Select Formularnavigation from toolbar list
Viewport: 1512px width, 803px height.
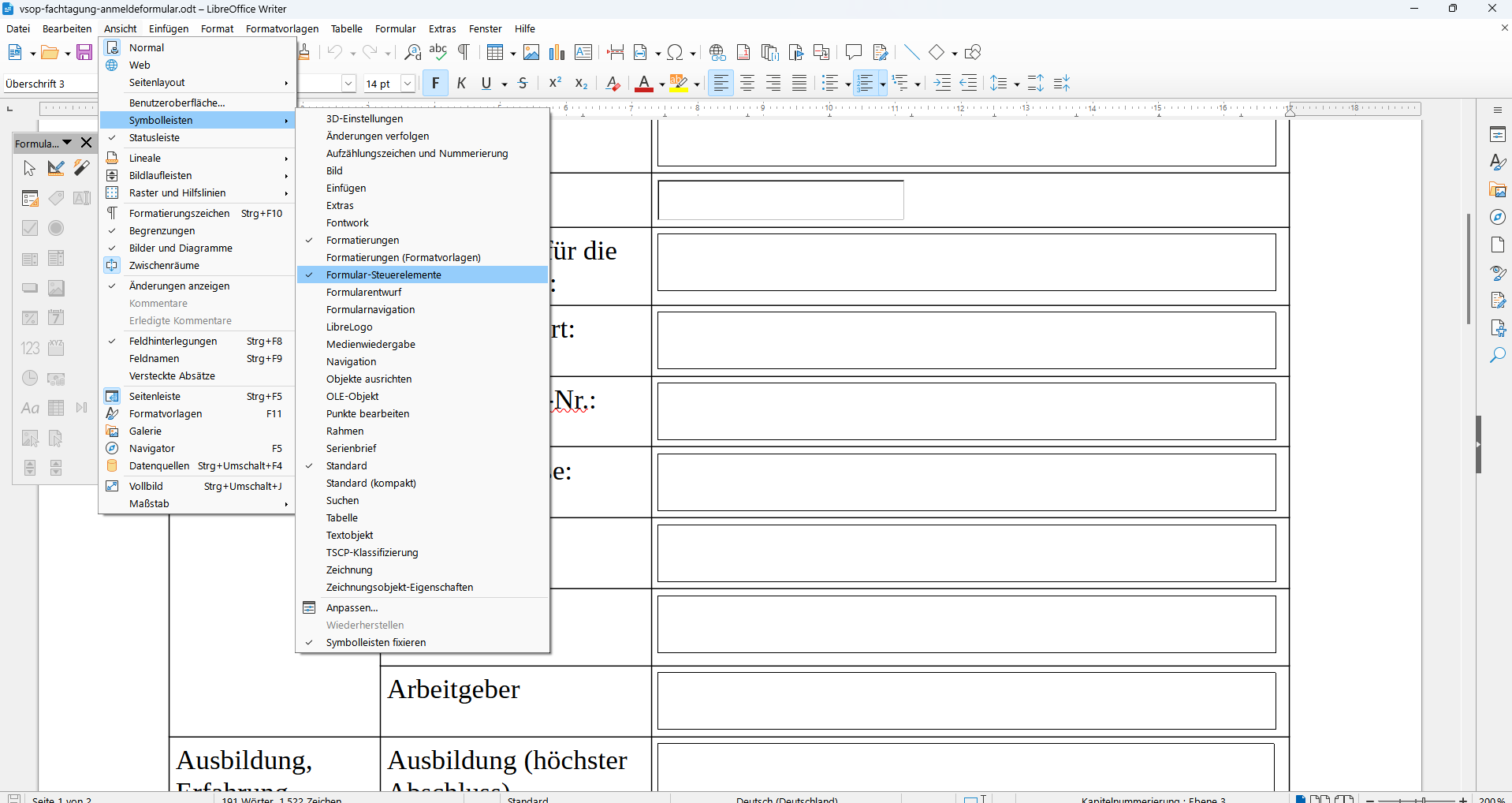(x=371, y=309)
